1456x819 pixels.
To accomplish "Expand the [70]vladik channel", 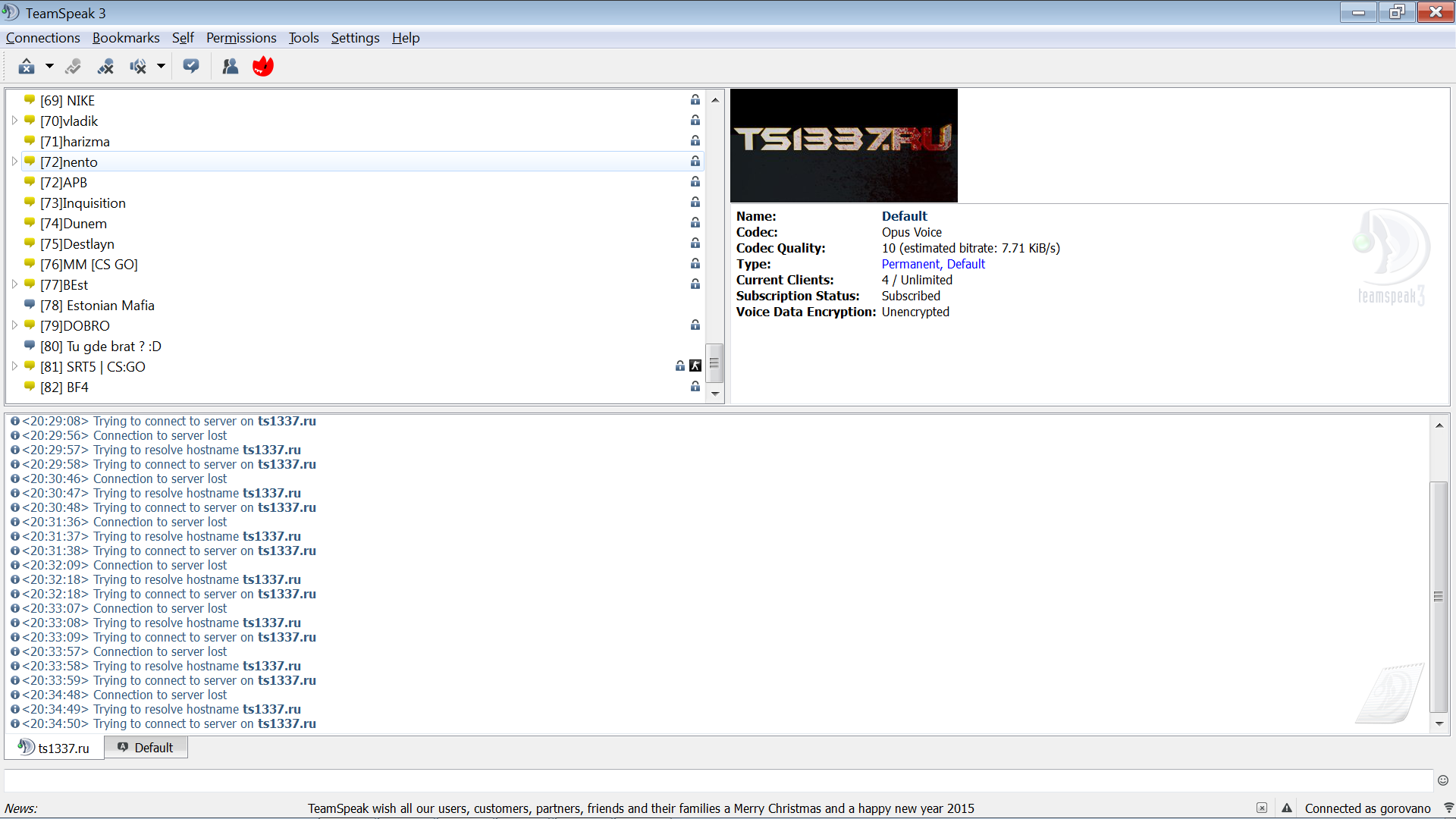I will coord(14,121).
